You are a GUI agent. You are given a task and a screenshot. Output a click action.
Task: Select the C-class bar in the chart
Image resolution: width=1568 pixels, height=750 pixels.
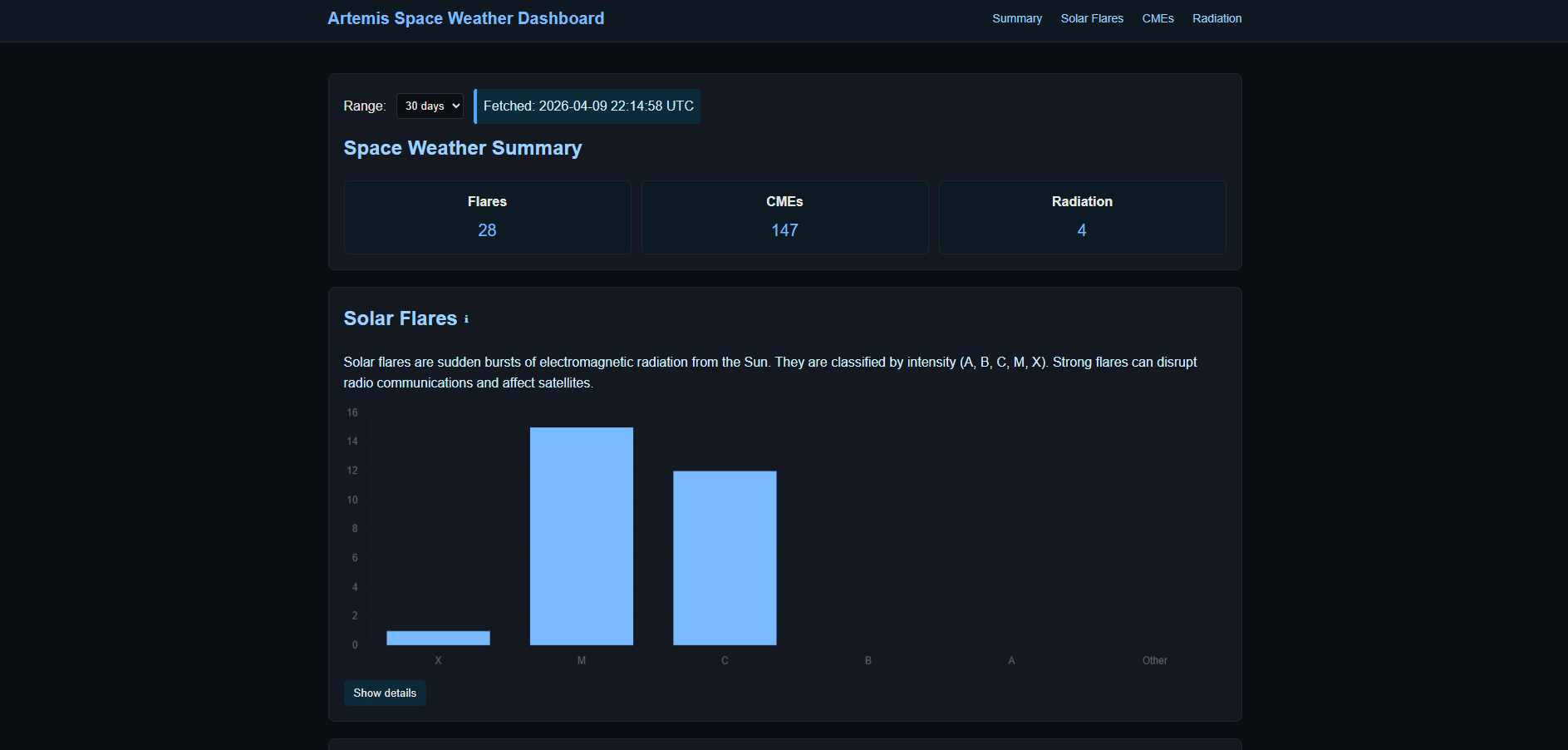tap(724, 557)
